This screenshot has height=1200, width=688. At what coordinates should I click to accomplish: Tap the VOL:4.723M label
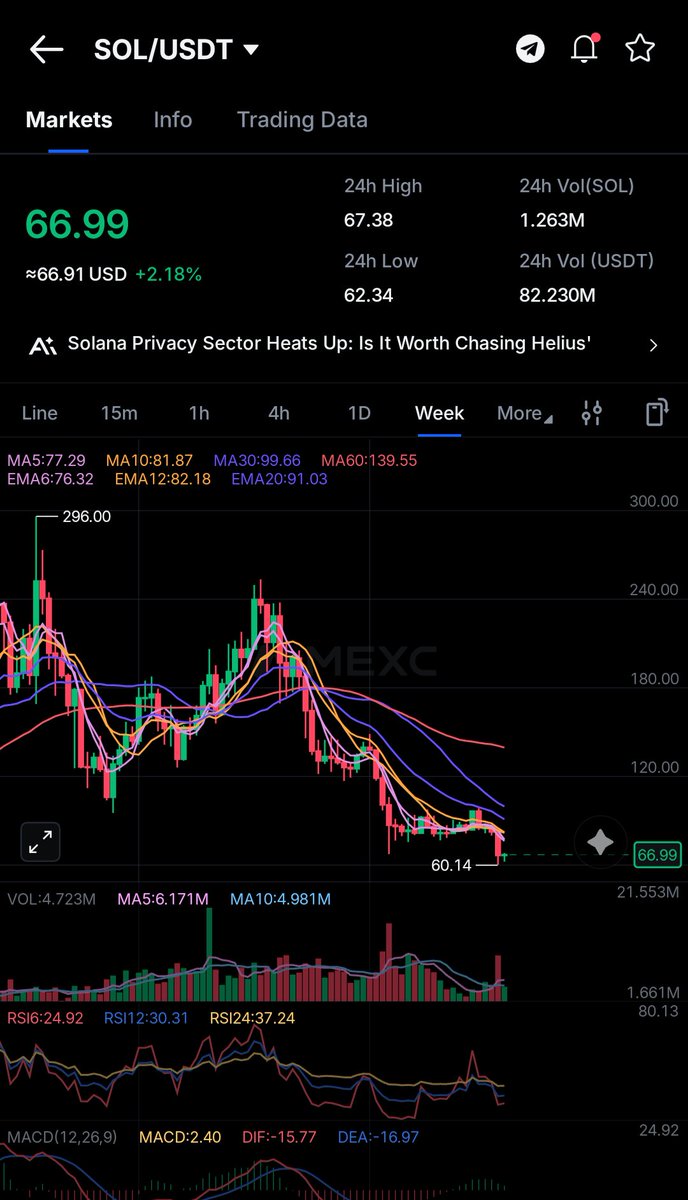52,899
